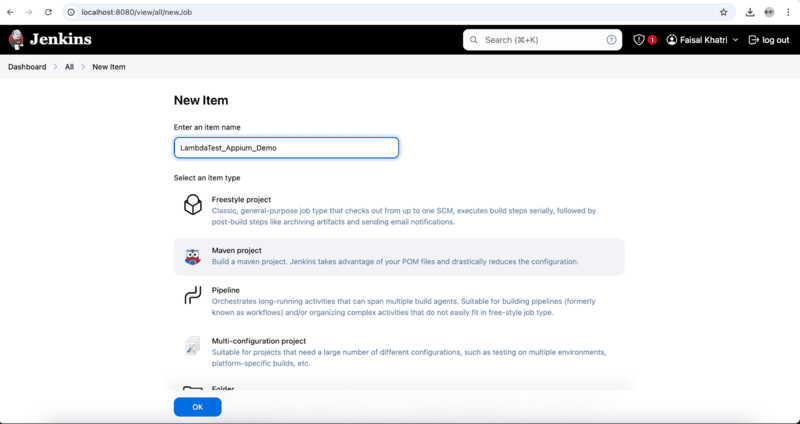Open the browser three-dot menu
This screenshot has width=800, height=424.
(x=788, y=12)
